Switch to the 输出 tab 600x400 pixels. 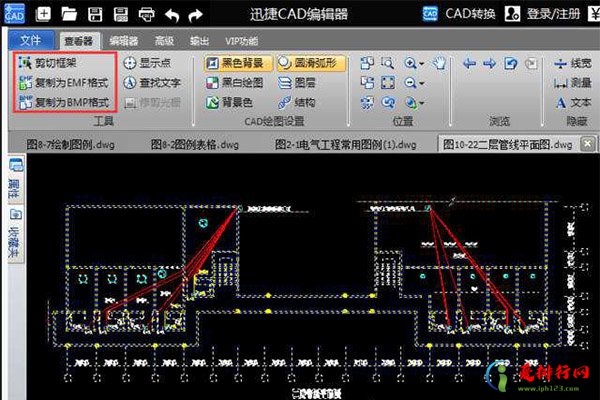[200, 41]
